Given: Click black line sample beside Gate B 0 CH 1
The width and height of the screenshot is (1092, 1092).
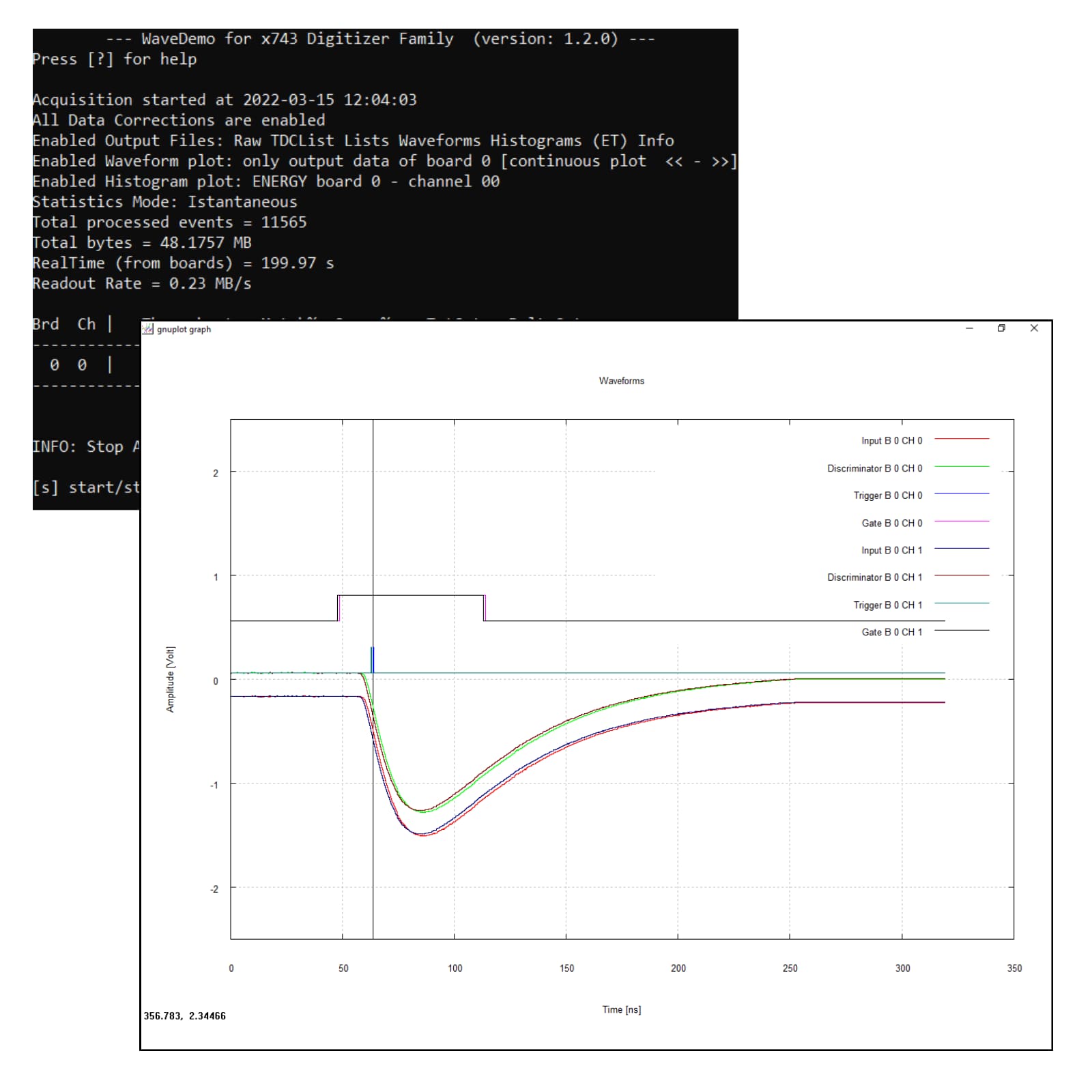Looking at the screenshot, I should click(961, 631).
